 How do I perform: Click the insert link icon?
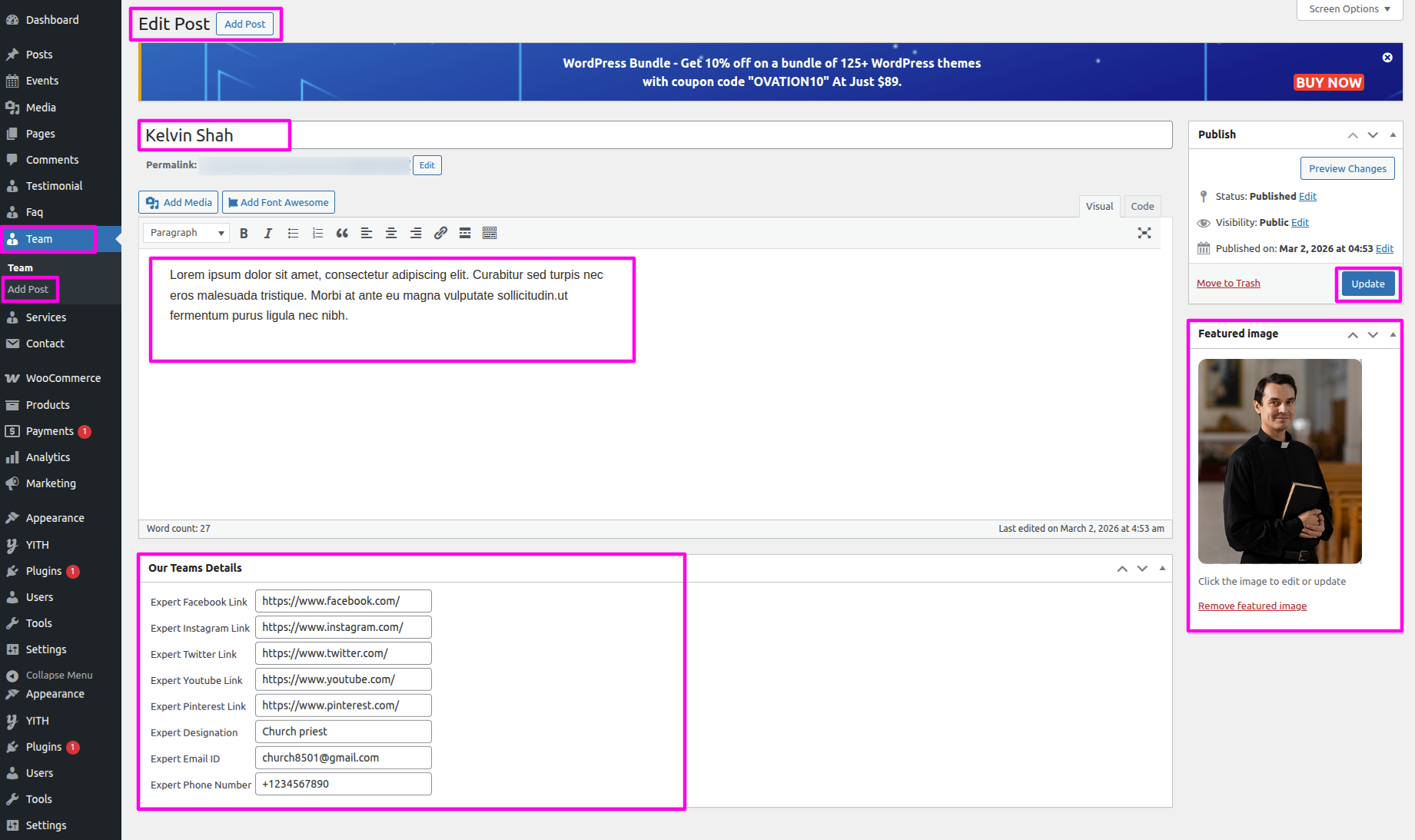tap(440, 233)
